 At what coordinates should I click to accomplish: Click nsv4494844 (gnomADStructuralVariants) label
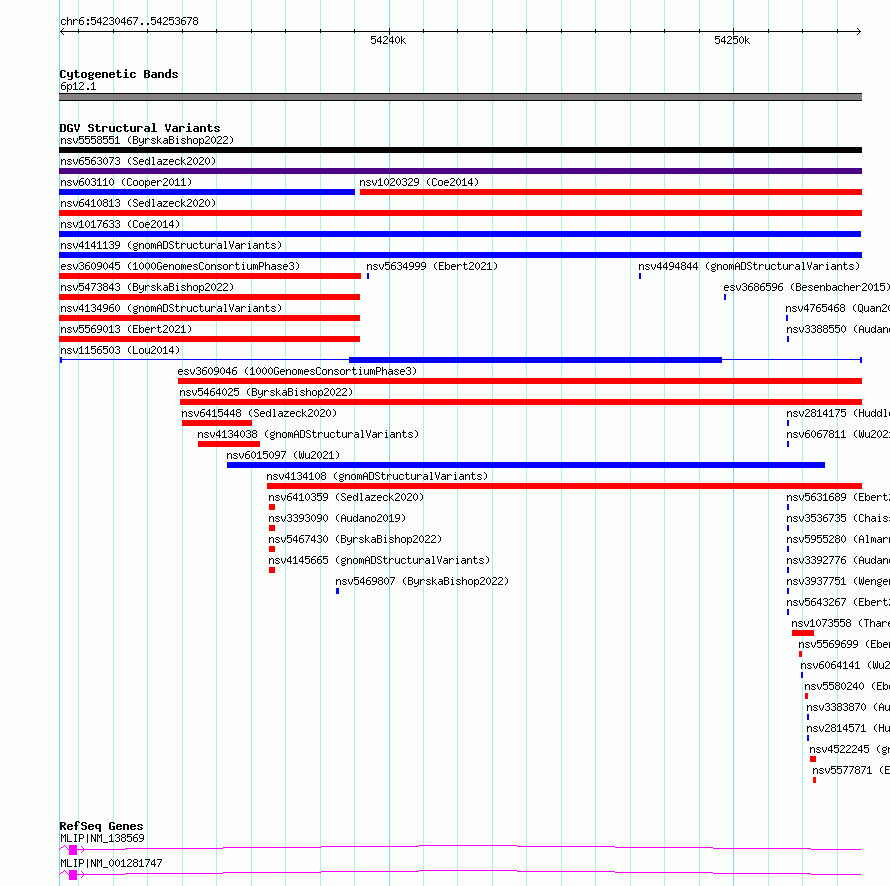pos(749,266)
